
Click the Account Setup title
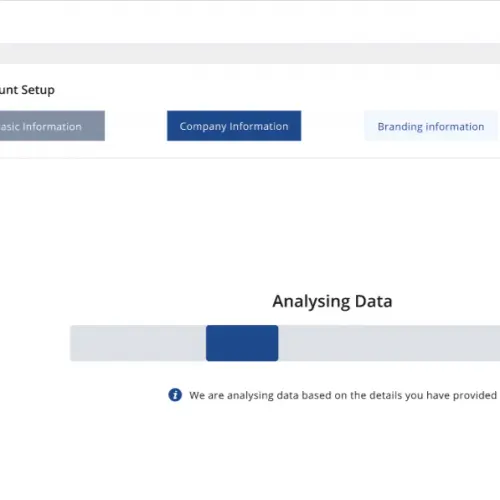click(27, 90)
